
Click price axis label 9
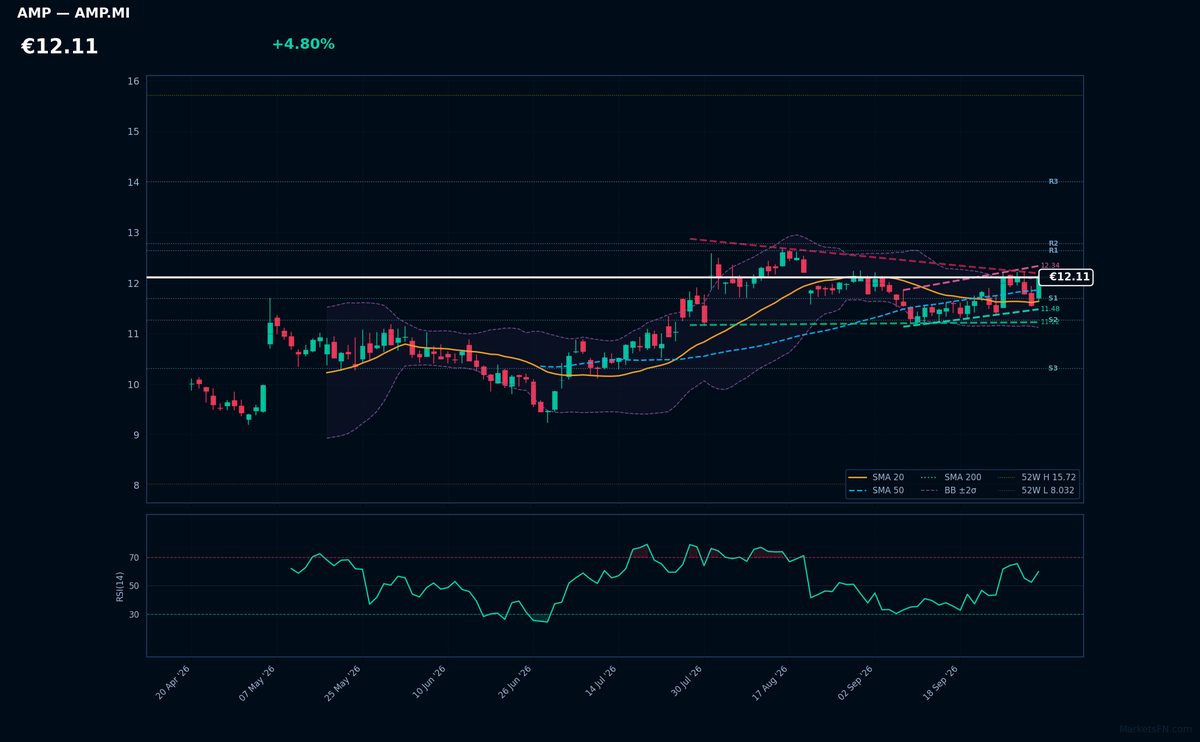pos(136,435)
